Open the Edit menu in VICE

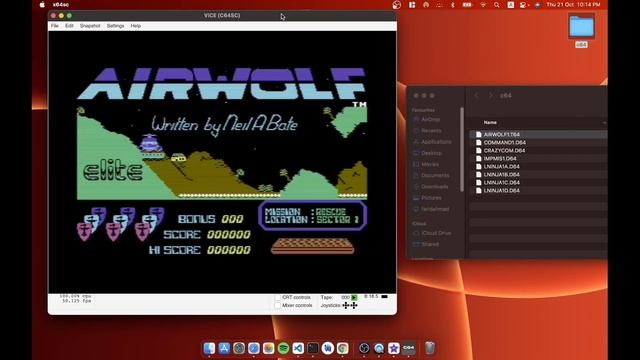pyautogui.click(x=69, y=26)
